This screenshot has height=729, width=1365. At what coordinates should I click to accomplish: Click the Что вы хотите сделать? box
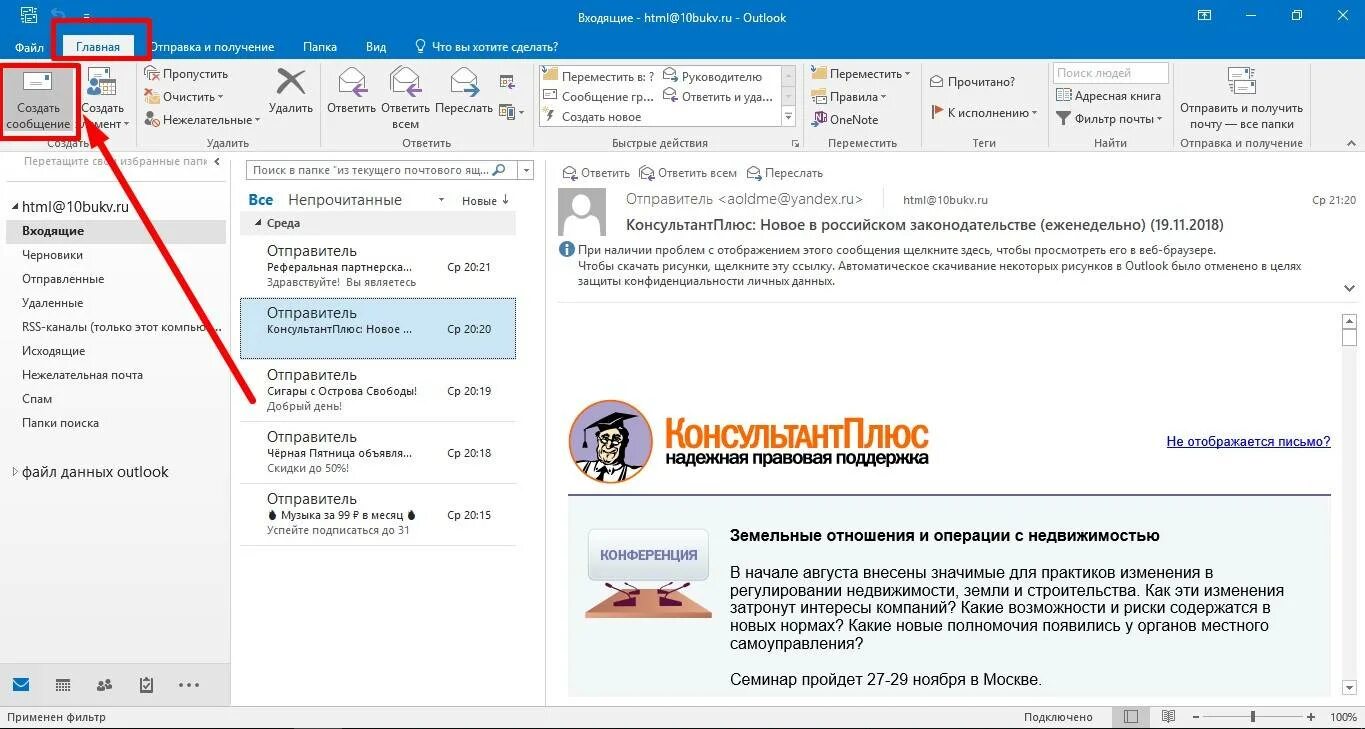pos(487,47)
